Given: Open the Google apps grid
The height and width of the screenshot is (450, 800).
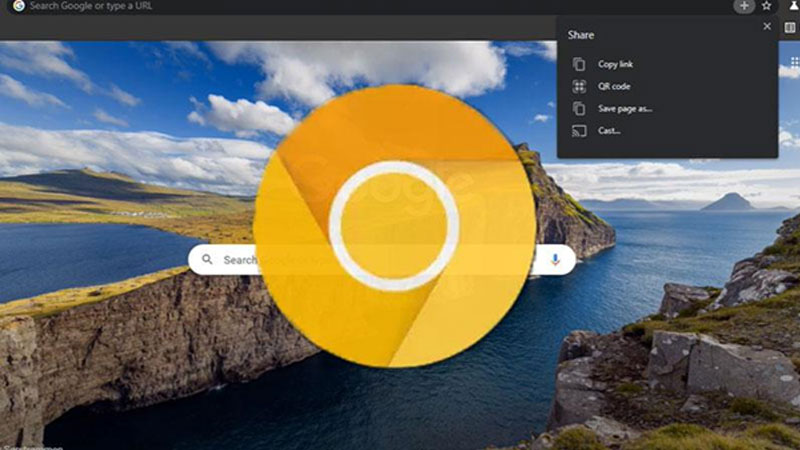Looking at the screenshot, I should (x=795, y=62).
